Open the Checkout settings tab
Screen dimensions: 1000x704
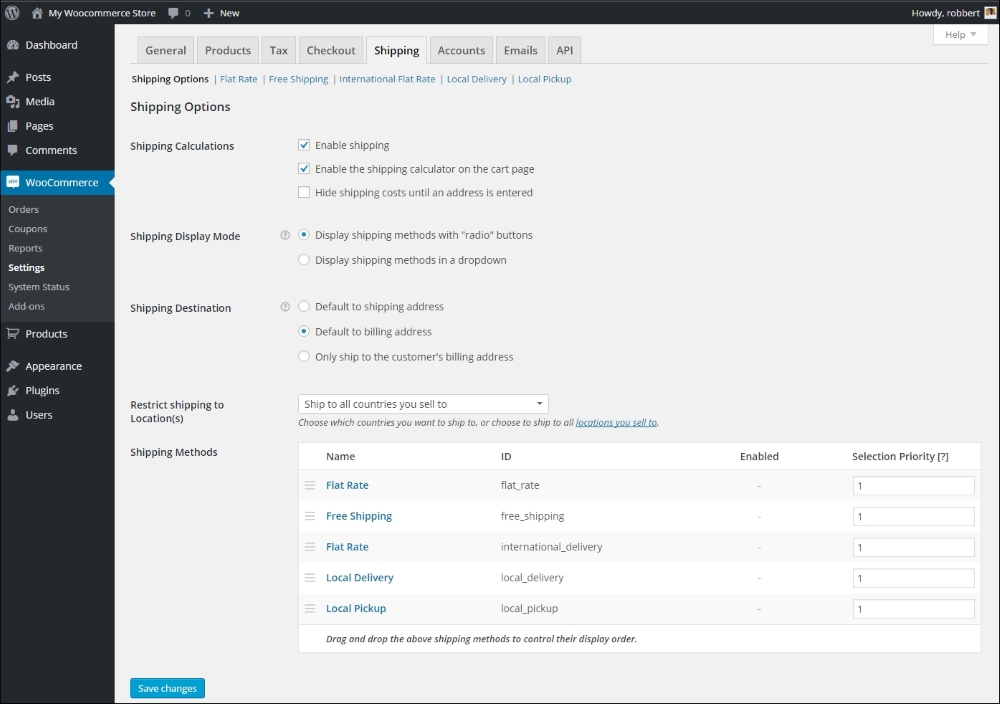click(331, 50)
